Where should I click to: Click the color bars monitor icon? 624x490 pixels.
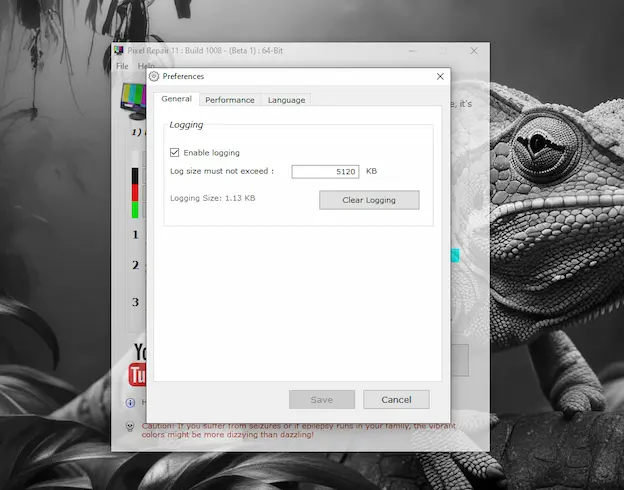[x=134, y=101]
